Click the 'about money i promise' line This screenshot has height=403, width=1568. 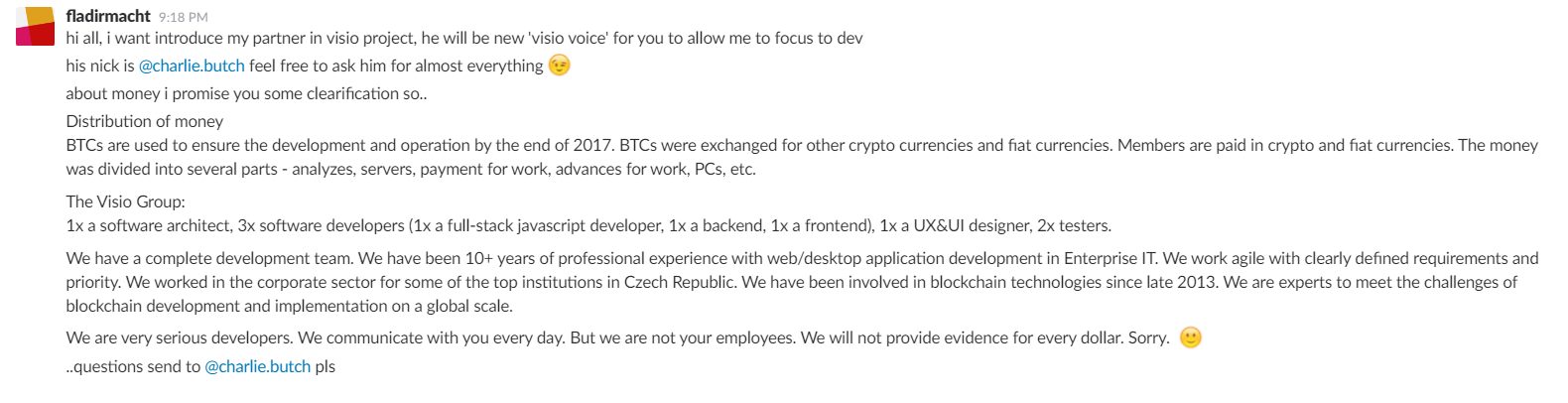pos(246,93)
